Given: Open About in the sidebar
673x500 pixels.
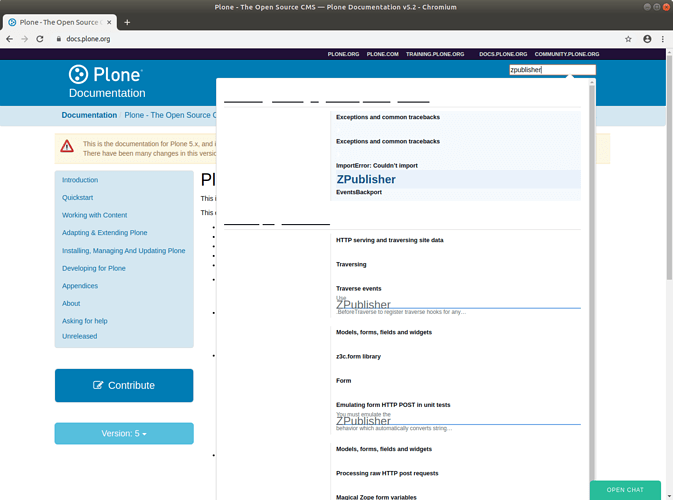Looking at the screenshot, I should click(x=71, y=303).
